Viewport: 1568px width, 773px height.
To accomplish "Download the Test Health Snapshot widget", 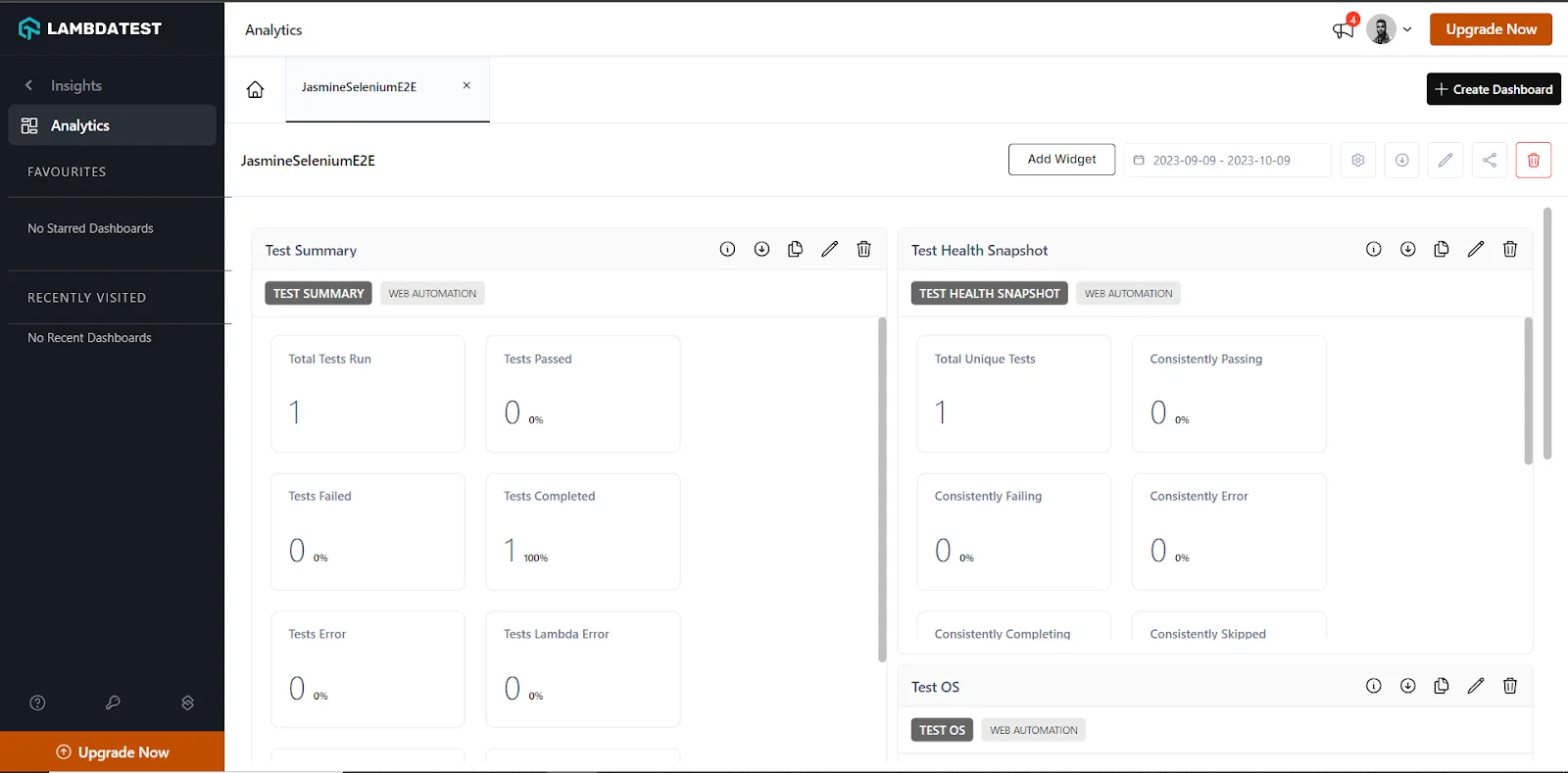I will tap(1407, 249).
